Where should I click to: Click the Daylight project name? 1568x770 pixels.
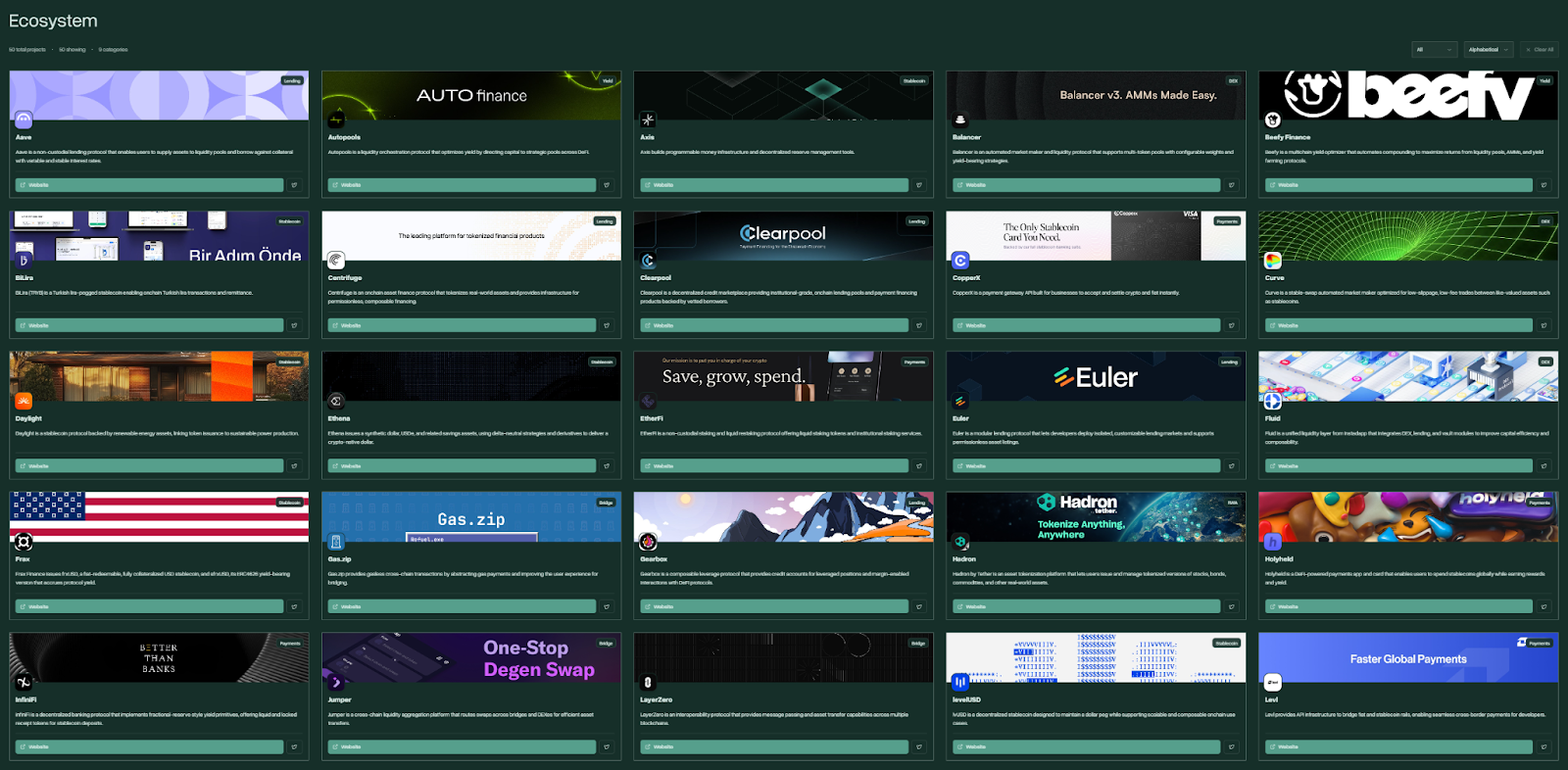click(x=28, y=418)
